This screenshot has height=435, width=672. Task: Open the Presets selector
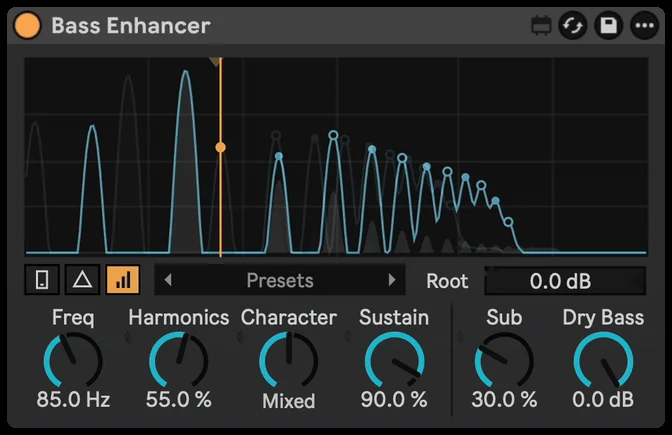pyautogui.click(x=280, y=280)
